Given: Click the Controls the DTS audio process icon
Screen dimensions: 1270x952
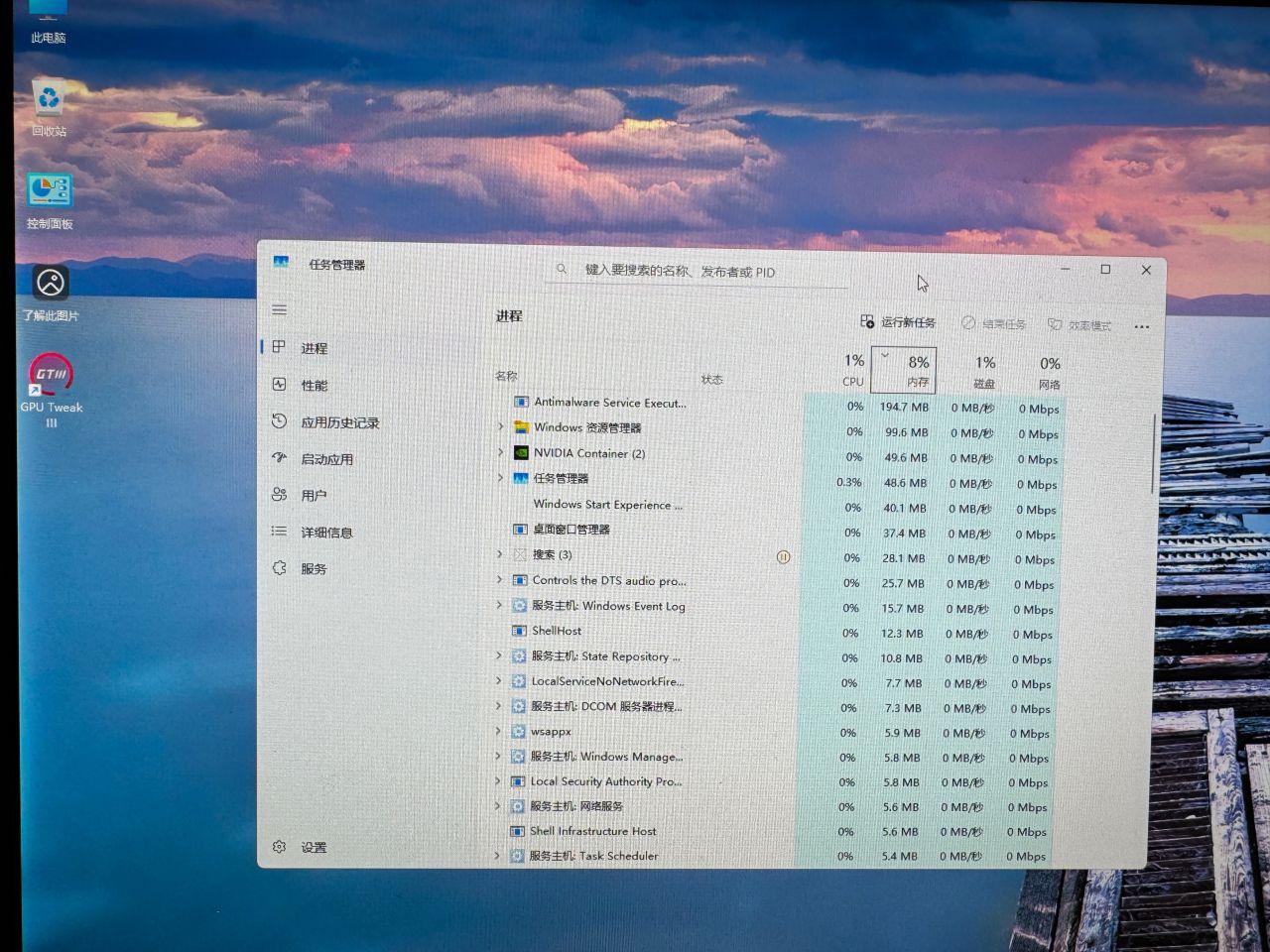Looking at the screenshot, I should click(x=519, y=580).
